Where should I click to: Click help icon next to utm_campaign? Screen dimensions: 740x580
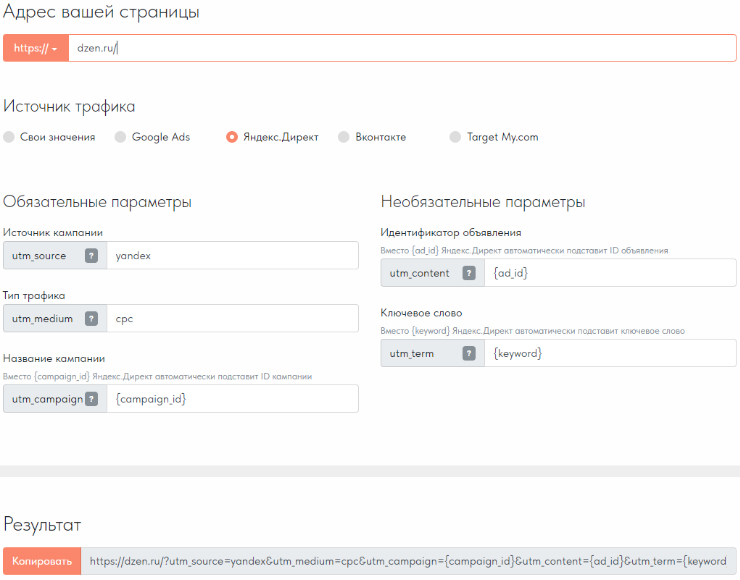(91, 399)
